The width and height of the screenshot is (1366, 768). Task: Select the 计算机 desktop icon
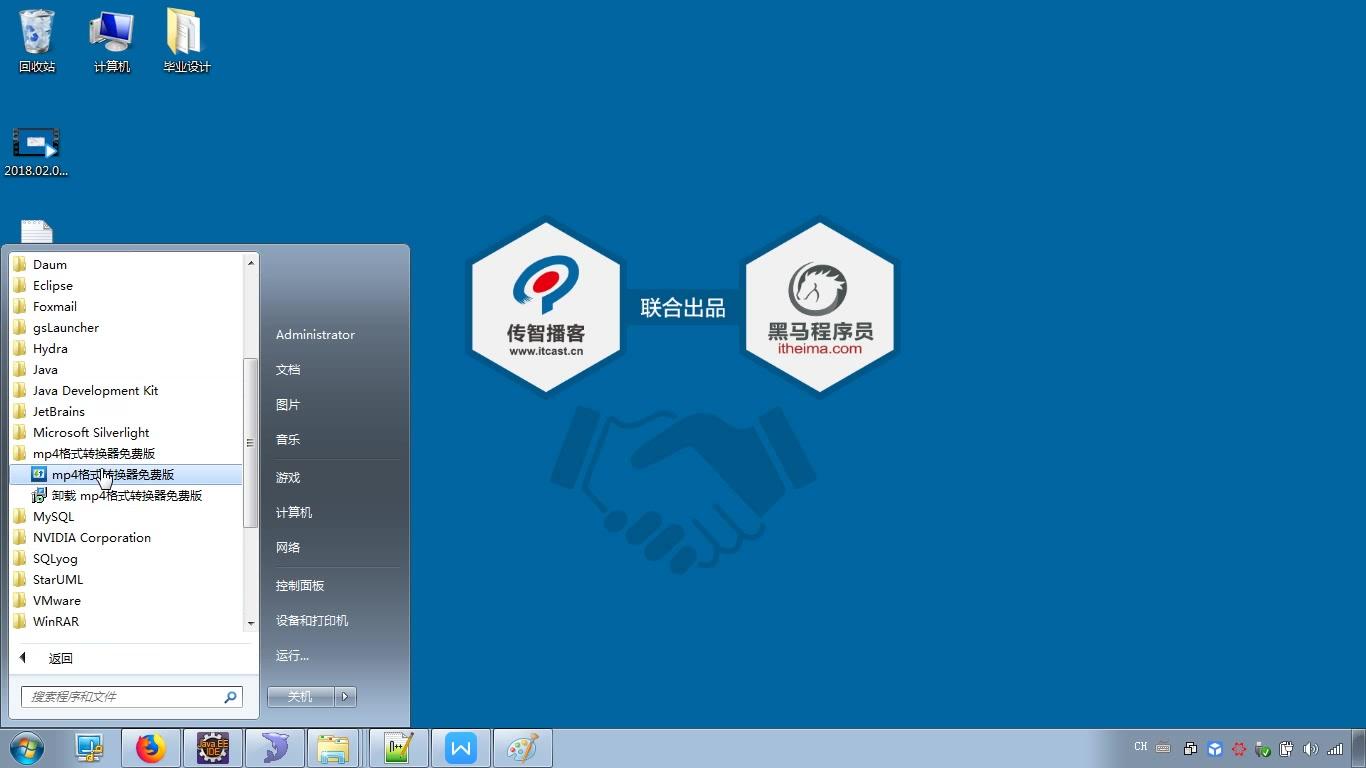[x=112, y=41]
